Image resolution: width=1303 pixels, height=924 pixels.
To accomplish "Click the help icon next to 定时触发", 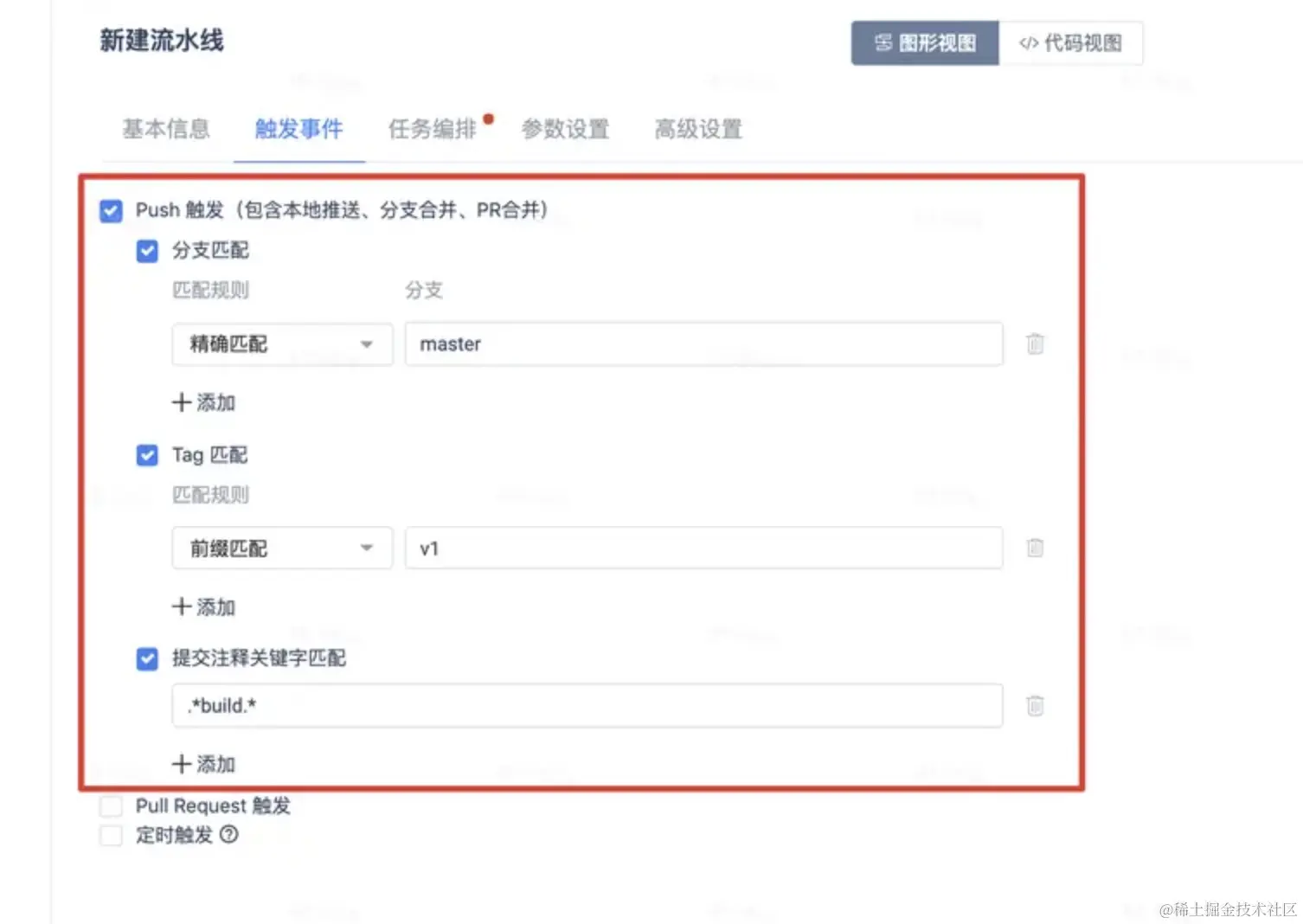I will (x=228, y=835).
